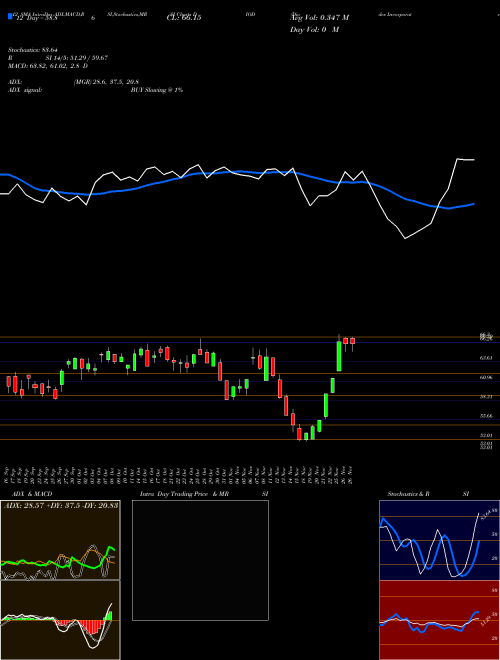Click the red MACD histogram bars

click(x=90, y=627)
